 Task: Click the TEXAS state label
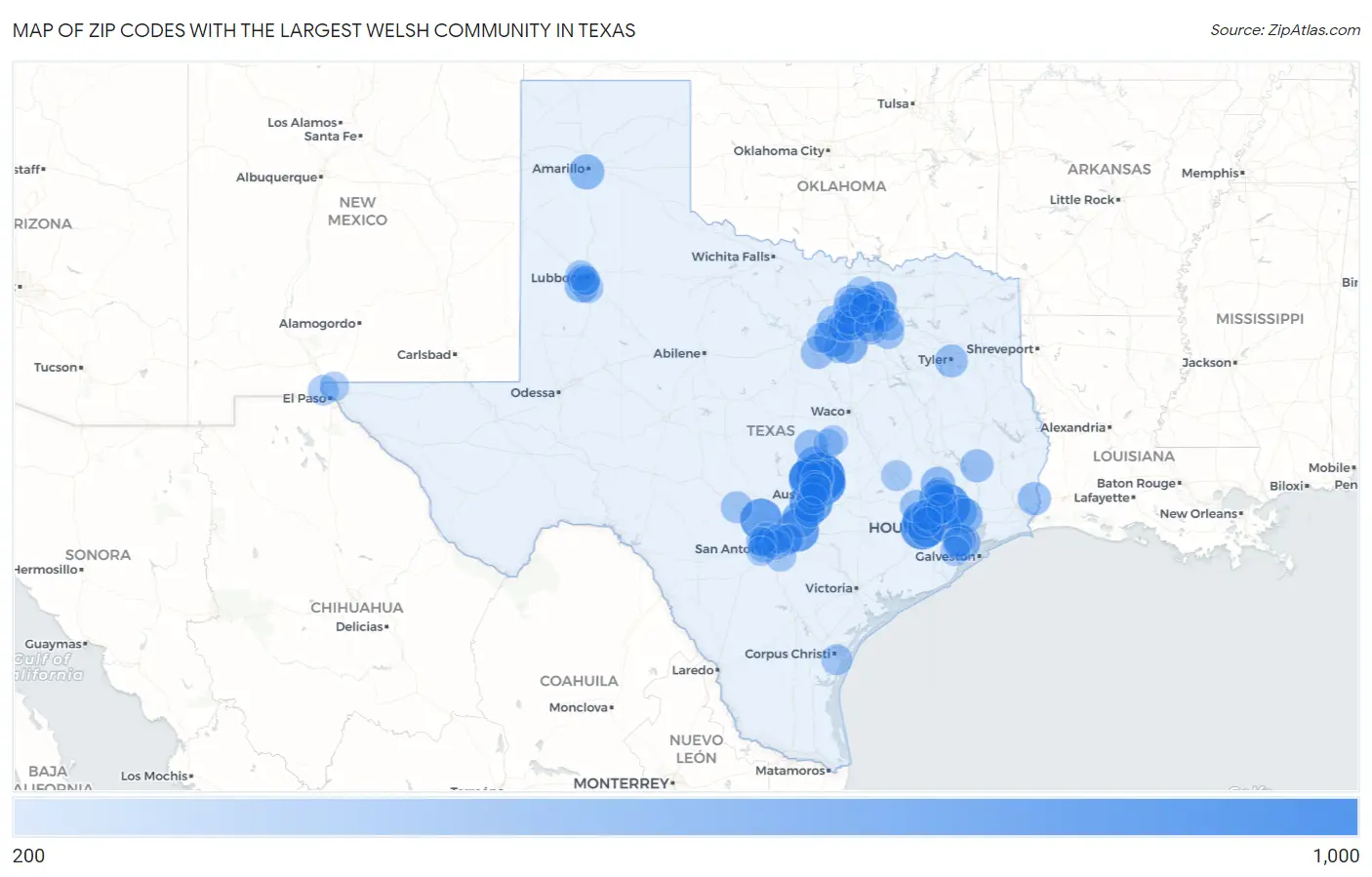click(771, 431)
